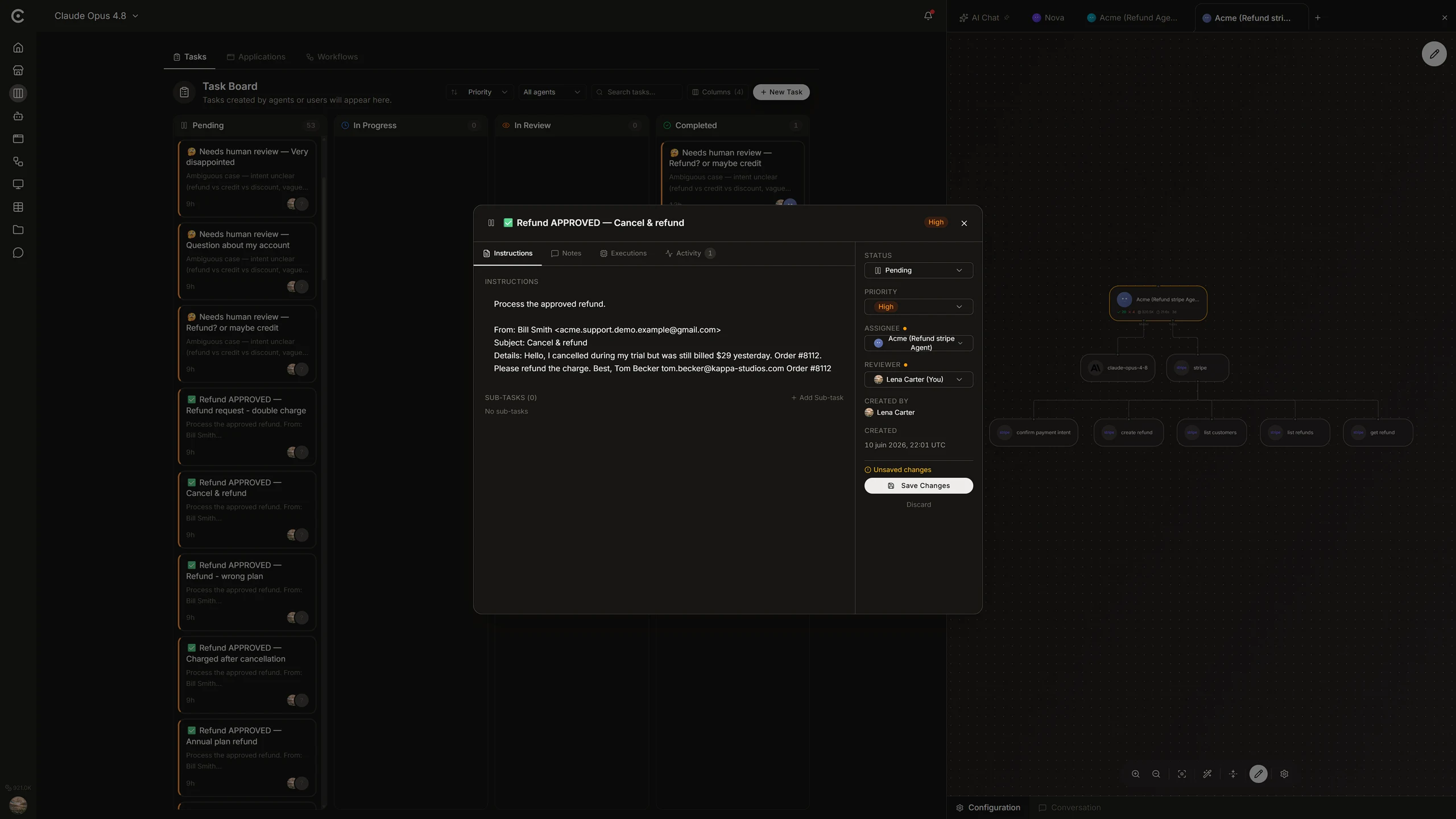Open the 'Refund - wrong plan' task card
This screenshot has width=1456, height=819.
pos(247,591)
